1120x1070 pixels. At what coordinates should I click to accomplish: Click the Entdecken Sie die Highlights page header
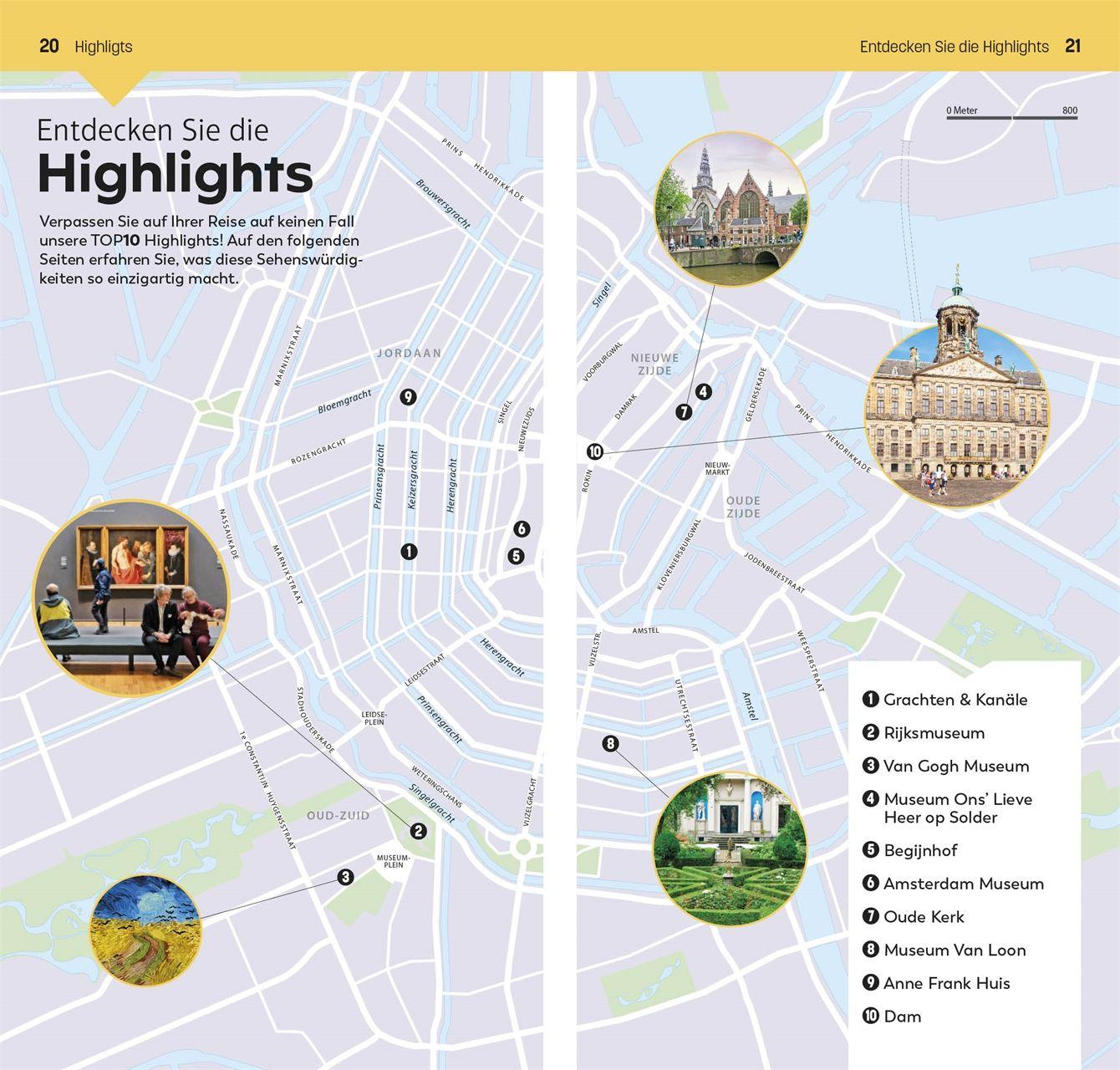click(955, 47)
